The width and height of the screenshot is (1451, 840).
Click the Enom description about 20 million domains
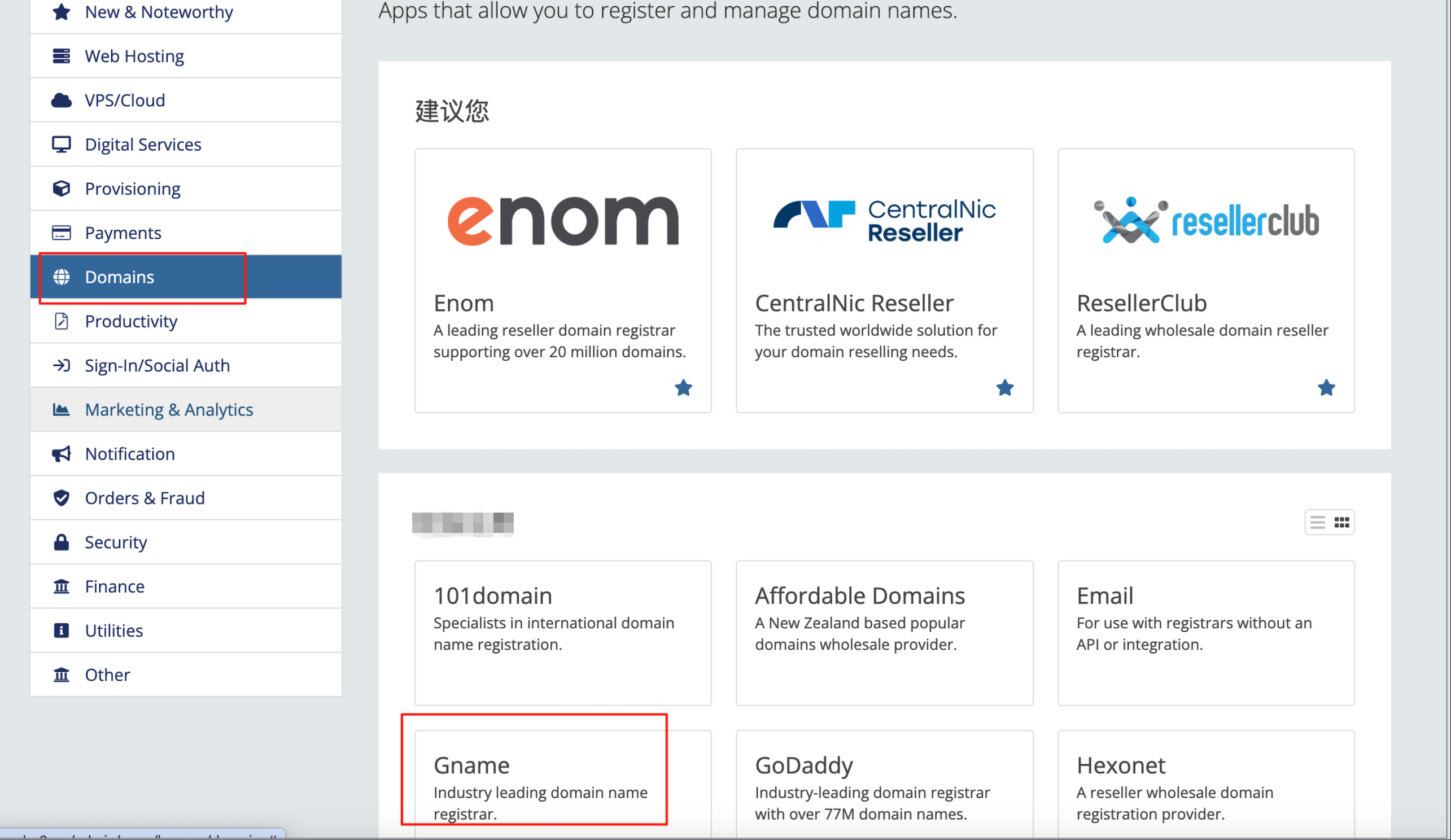pos(559,341)
